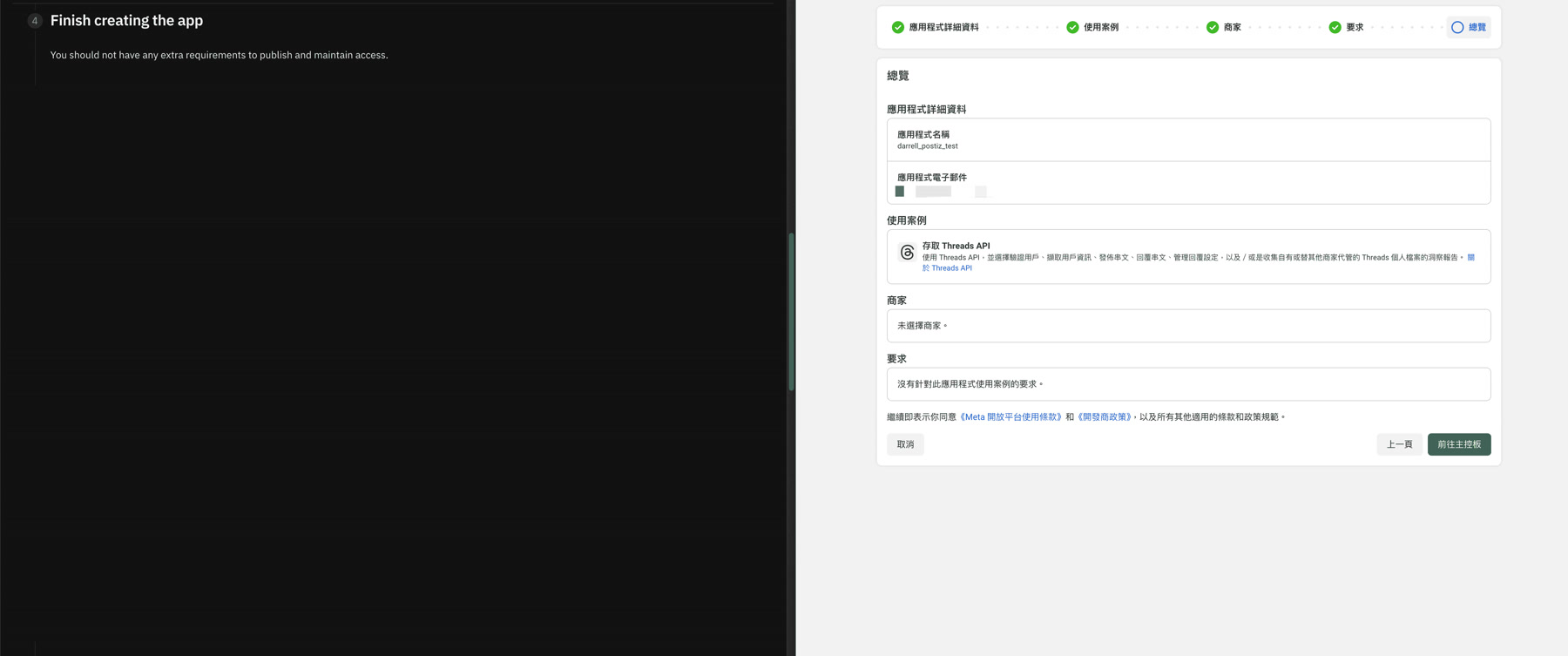Click the app name darrell_postiz_test
Image resolution: width=1568 pixels, height=656 pixels.
click(x=928, y=146)
